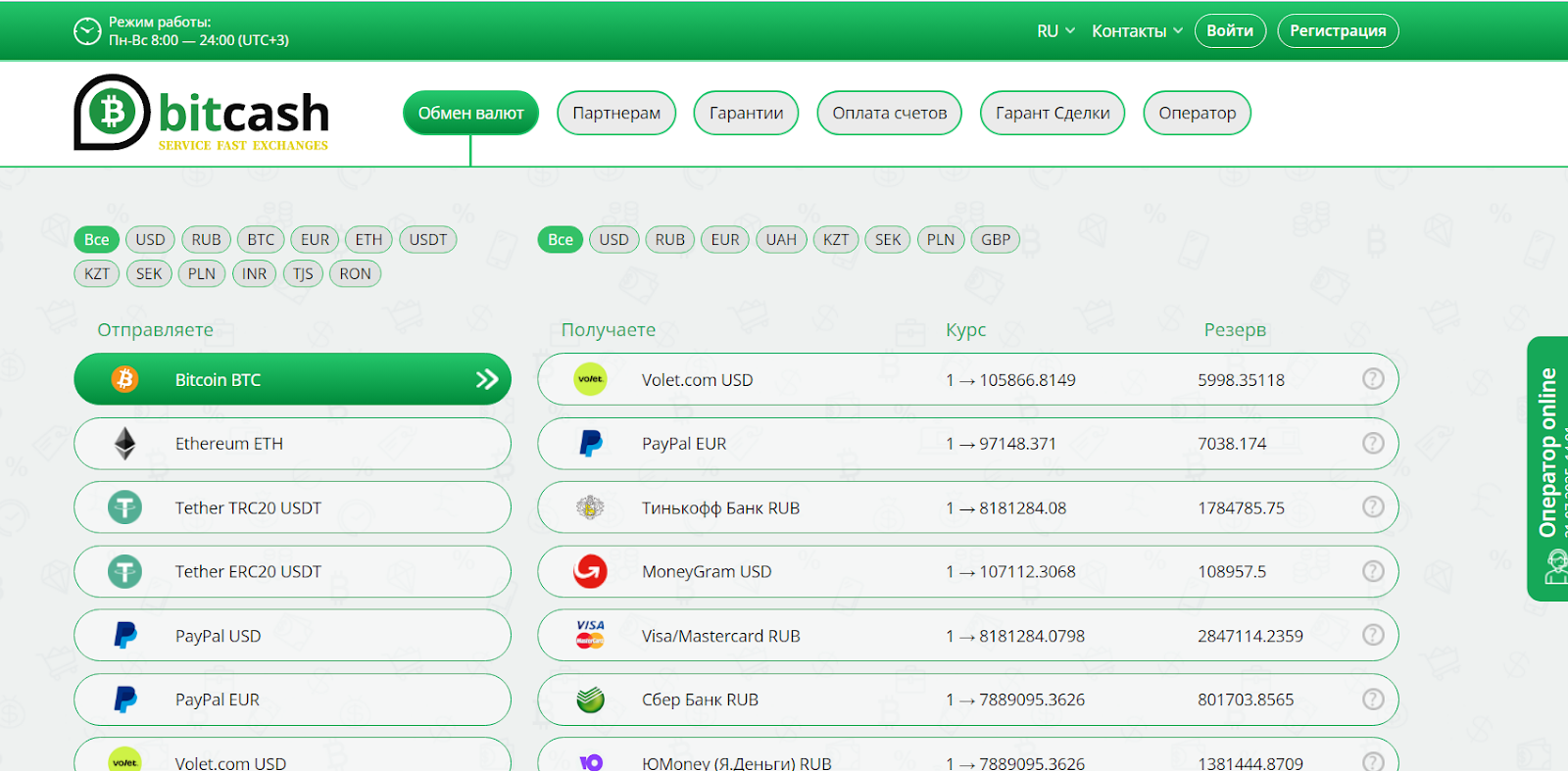
Task: Click the Ethereum diamond icon
Action: coord(124,444)
